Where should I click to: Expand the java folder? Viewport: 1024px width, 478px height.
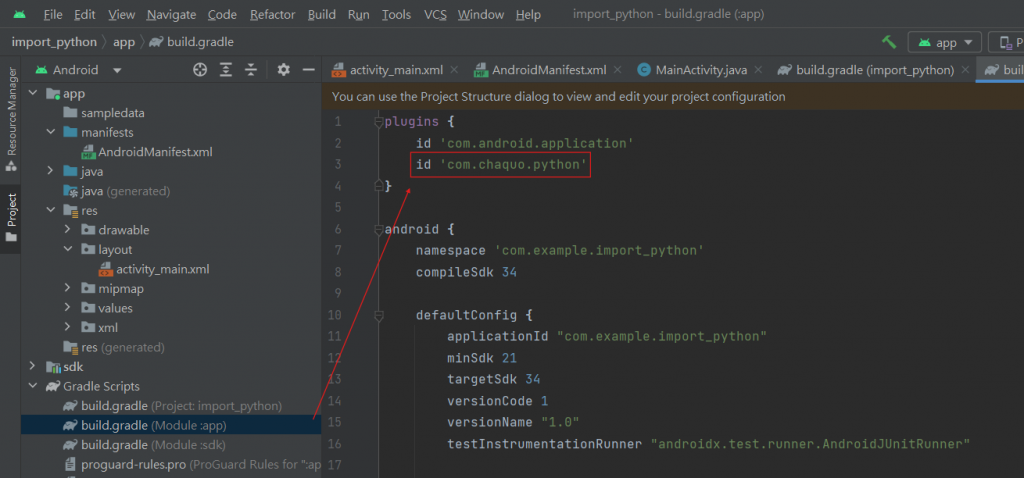(x=51, y=172)
